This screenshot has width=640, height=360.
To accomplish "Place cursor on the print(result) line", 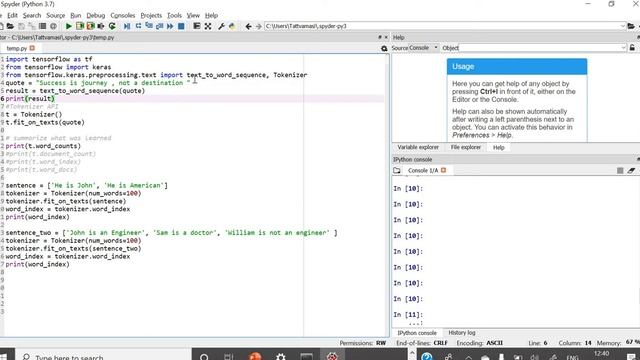I will click(30, 98).
